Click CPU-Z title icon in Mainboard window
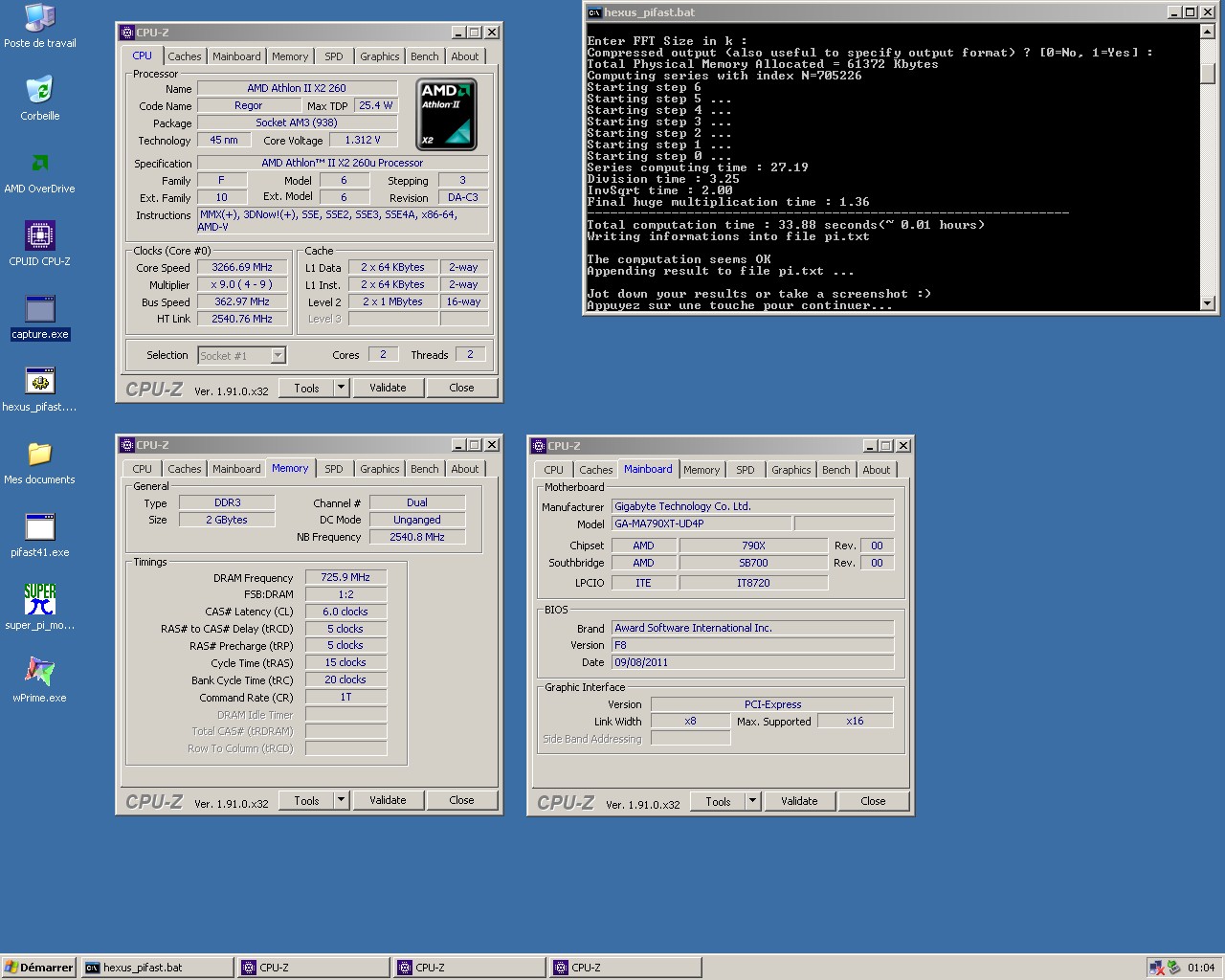This screenshot has height=980, width=1225. (539, 445)
